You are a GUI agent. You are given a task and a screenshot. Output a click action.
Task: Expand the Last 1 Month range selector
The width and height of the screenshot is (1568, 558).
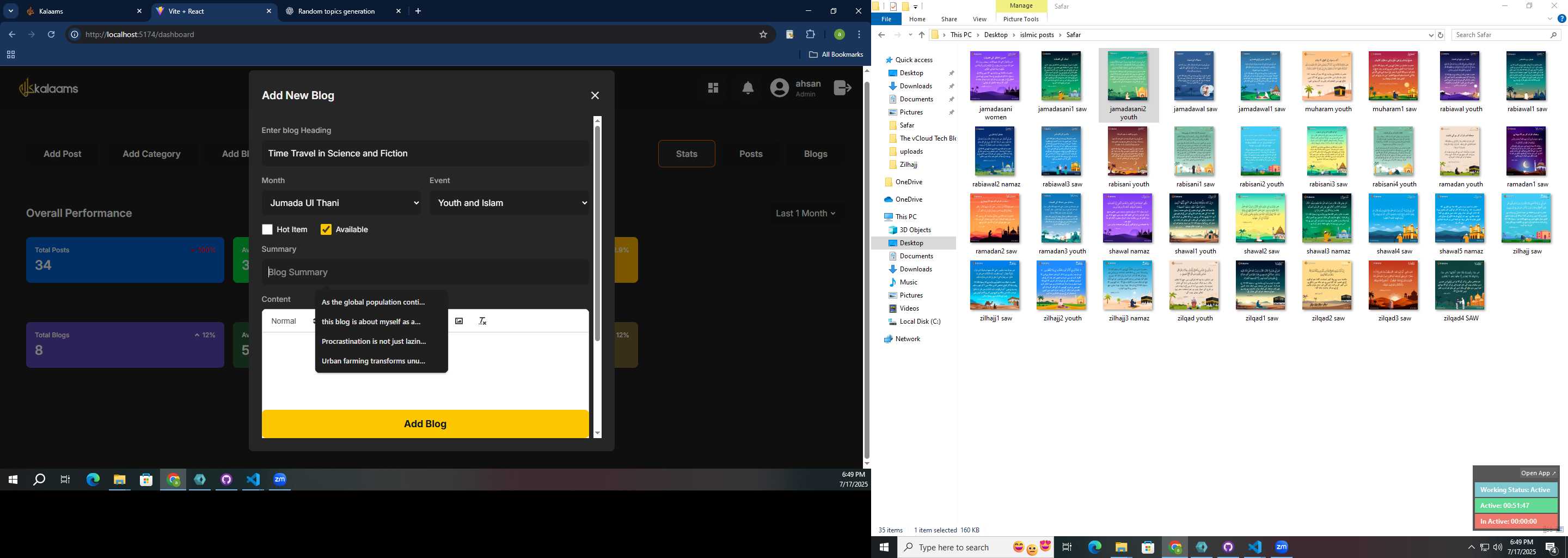pyautogui.click(x=805, y=213)
